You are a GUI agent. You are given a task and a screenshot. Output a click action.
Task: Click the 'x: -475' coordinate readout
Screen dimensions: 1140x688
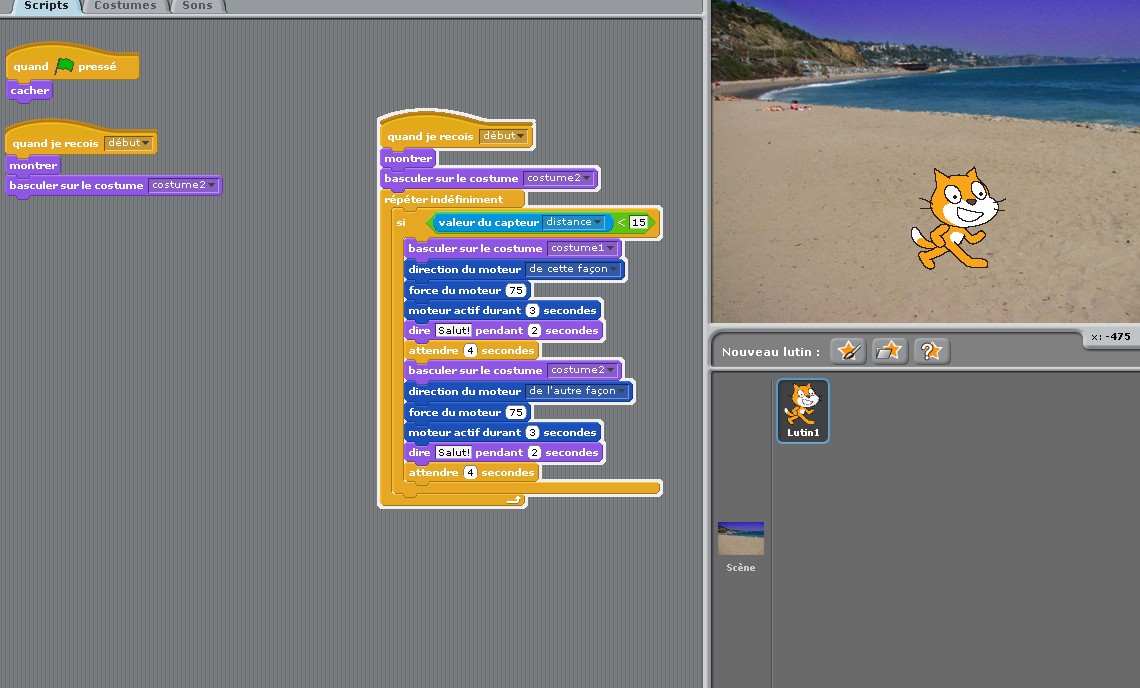click(x=1111, y=337)
